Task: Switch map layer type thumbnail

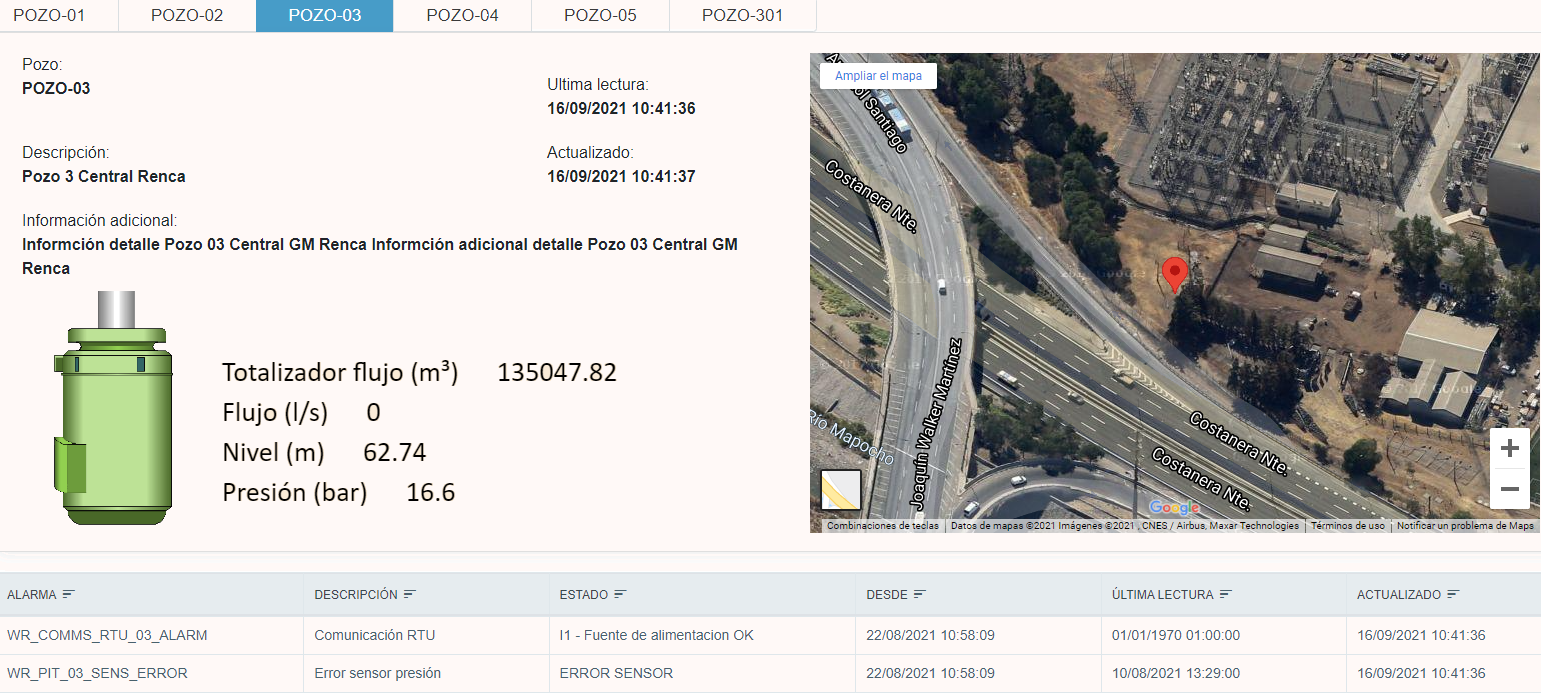Action: [840, 490]
